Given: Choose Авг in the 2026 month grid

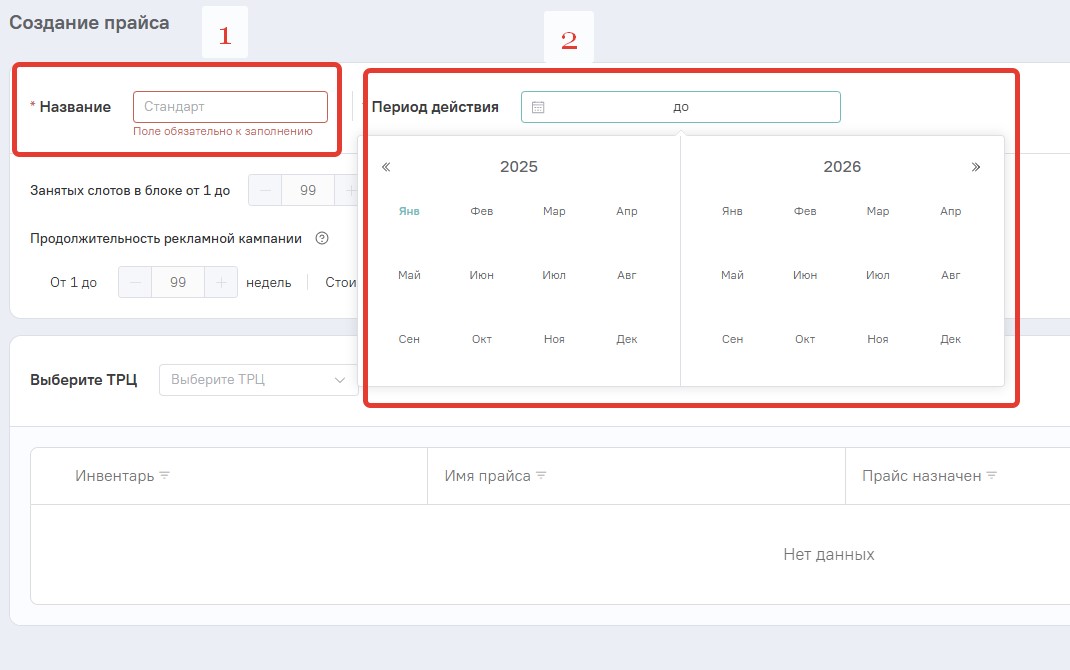Looking at the screenshot, I should tap(950, 276).
